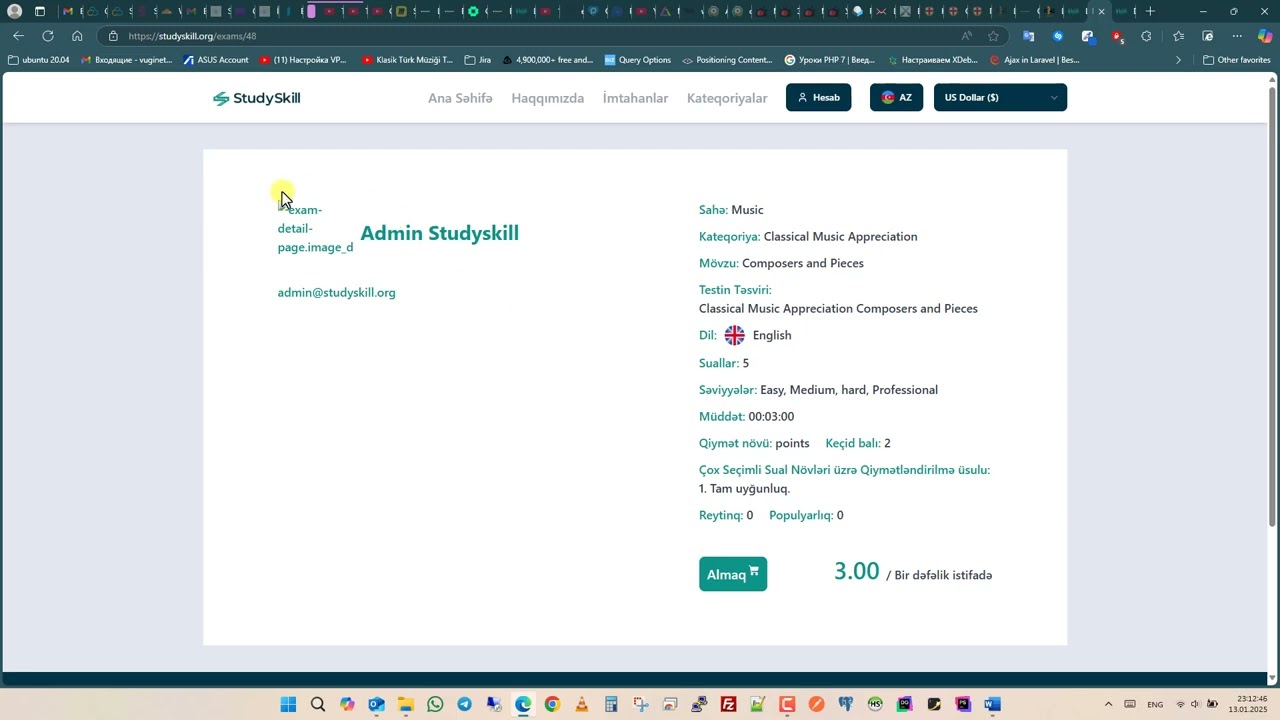Open the AZ language selector
Screen dimensions: 1280x720
[x=896, y=97]
